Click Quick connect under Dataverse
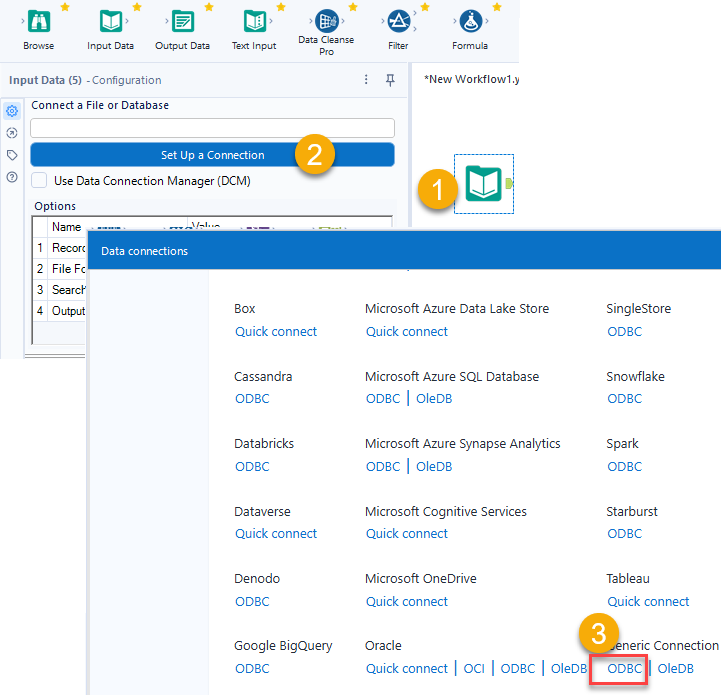The image size is (721, 695). coord(276,534)
